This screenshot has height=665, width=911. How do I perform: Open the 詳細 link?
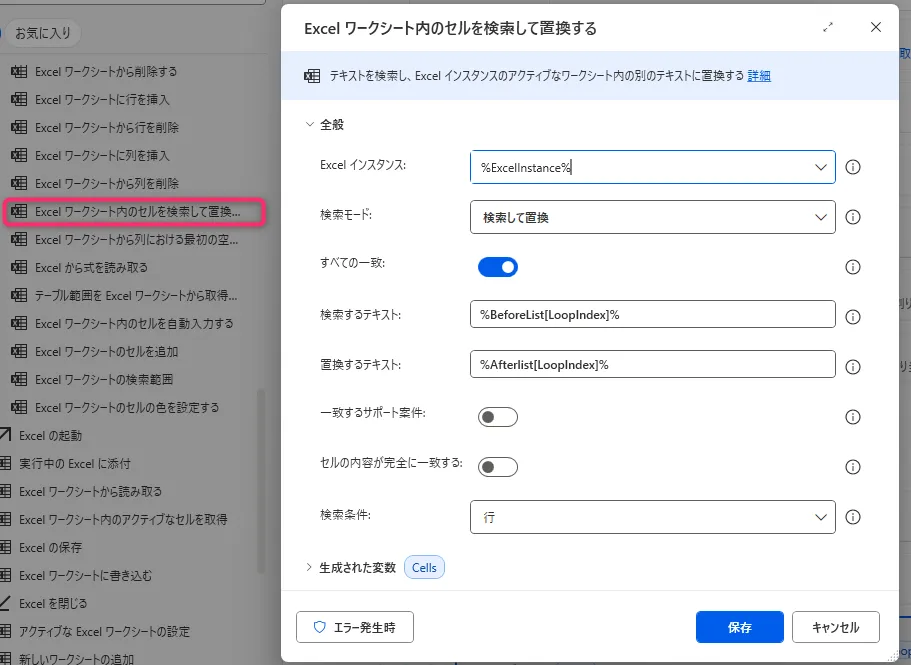(x=759, y=76)
